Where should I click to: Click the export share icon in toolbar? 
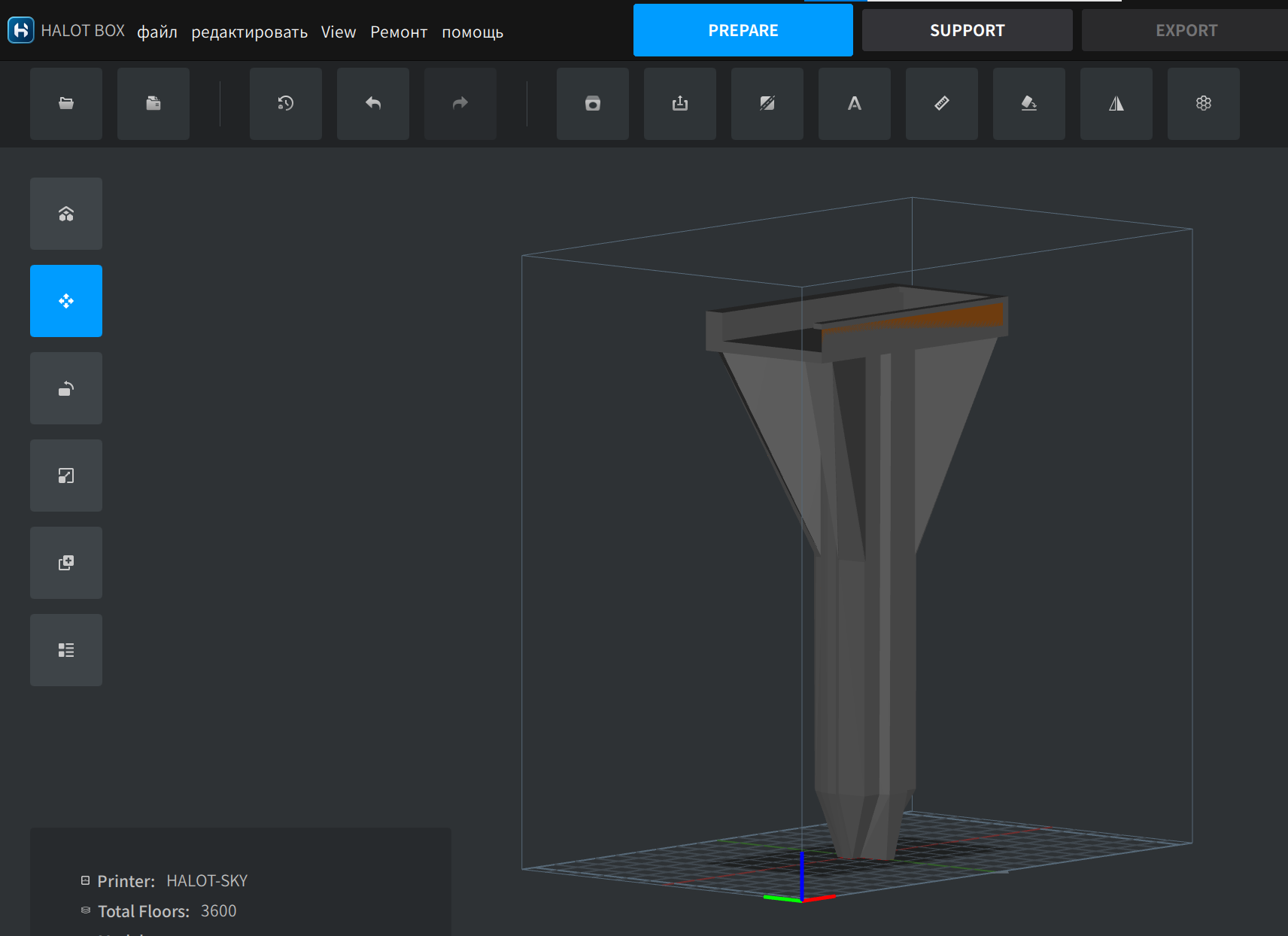point(680,104)
